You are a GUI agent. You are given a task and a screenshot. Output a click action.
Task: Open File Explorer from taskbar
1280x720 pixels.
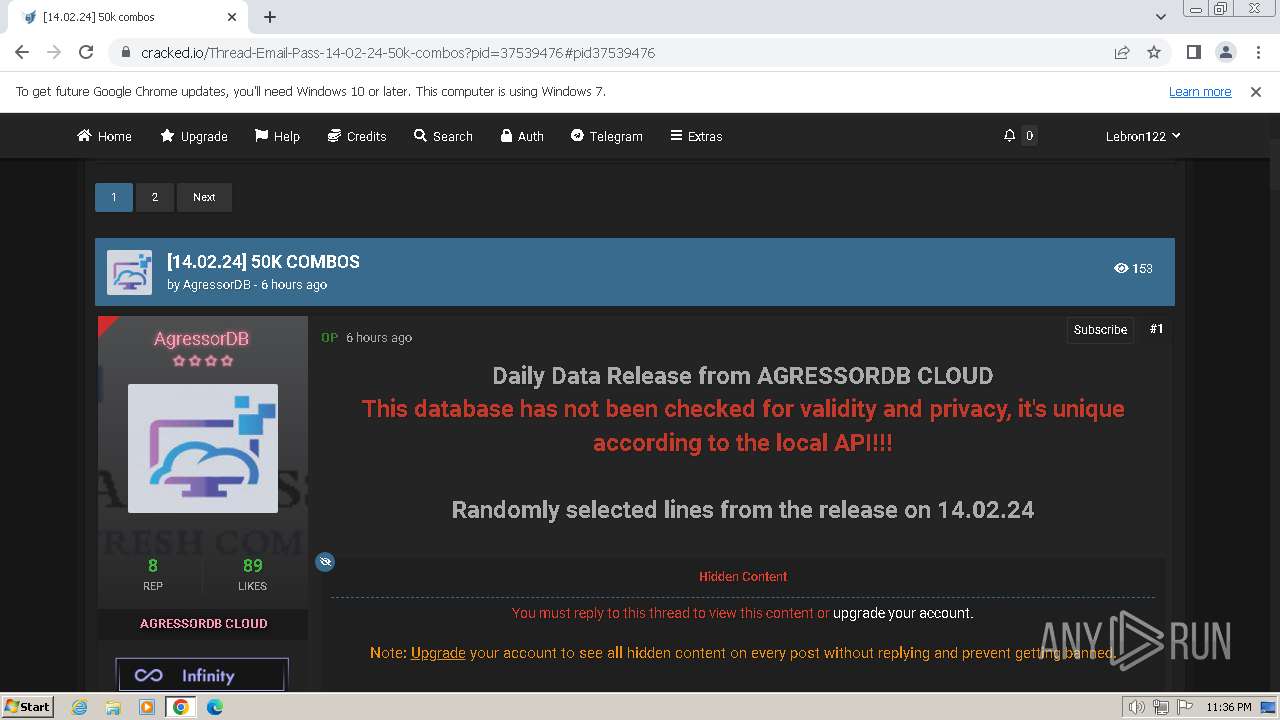point(113,707)
